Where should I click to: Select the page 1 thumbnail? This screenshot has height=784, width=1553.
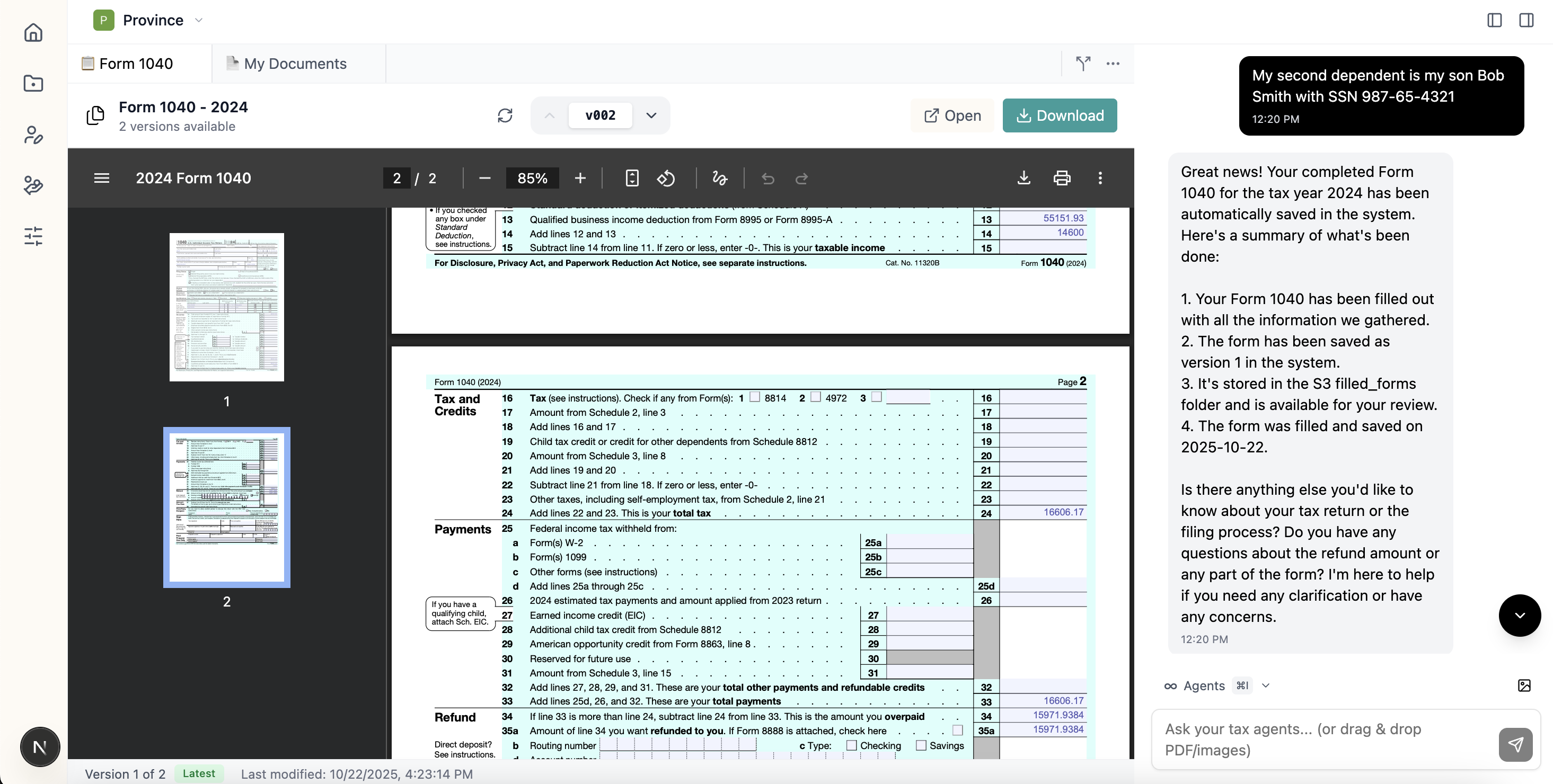[x=226, y=307]
